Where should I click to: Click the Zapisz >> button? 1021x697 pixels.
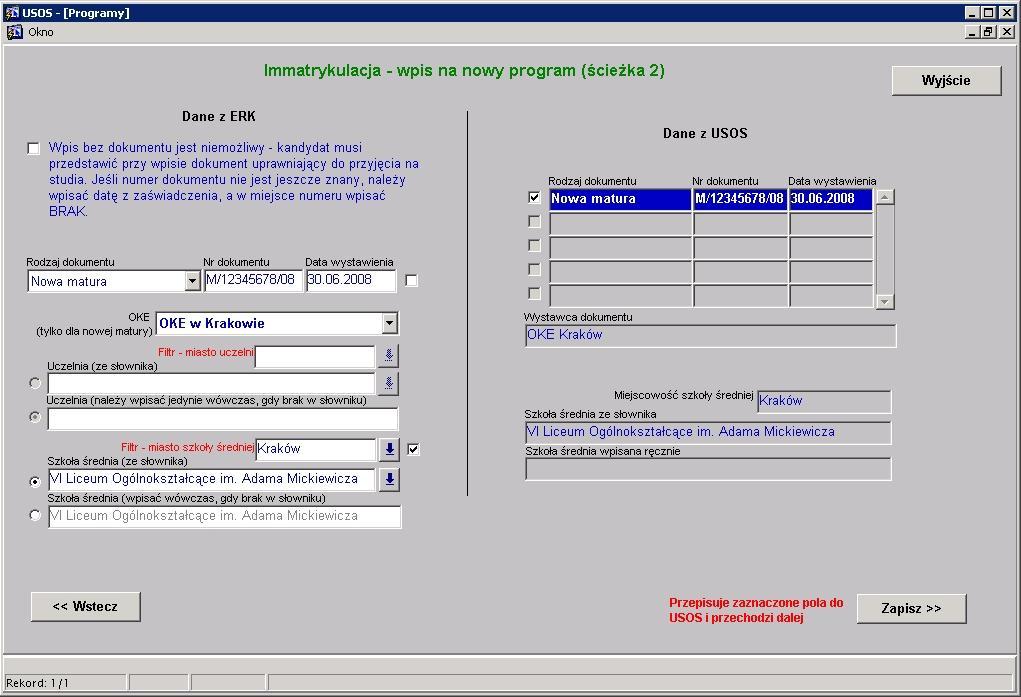tap(911, 608)
